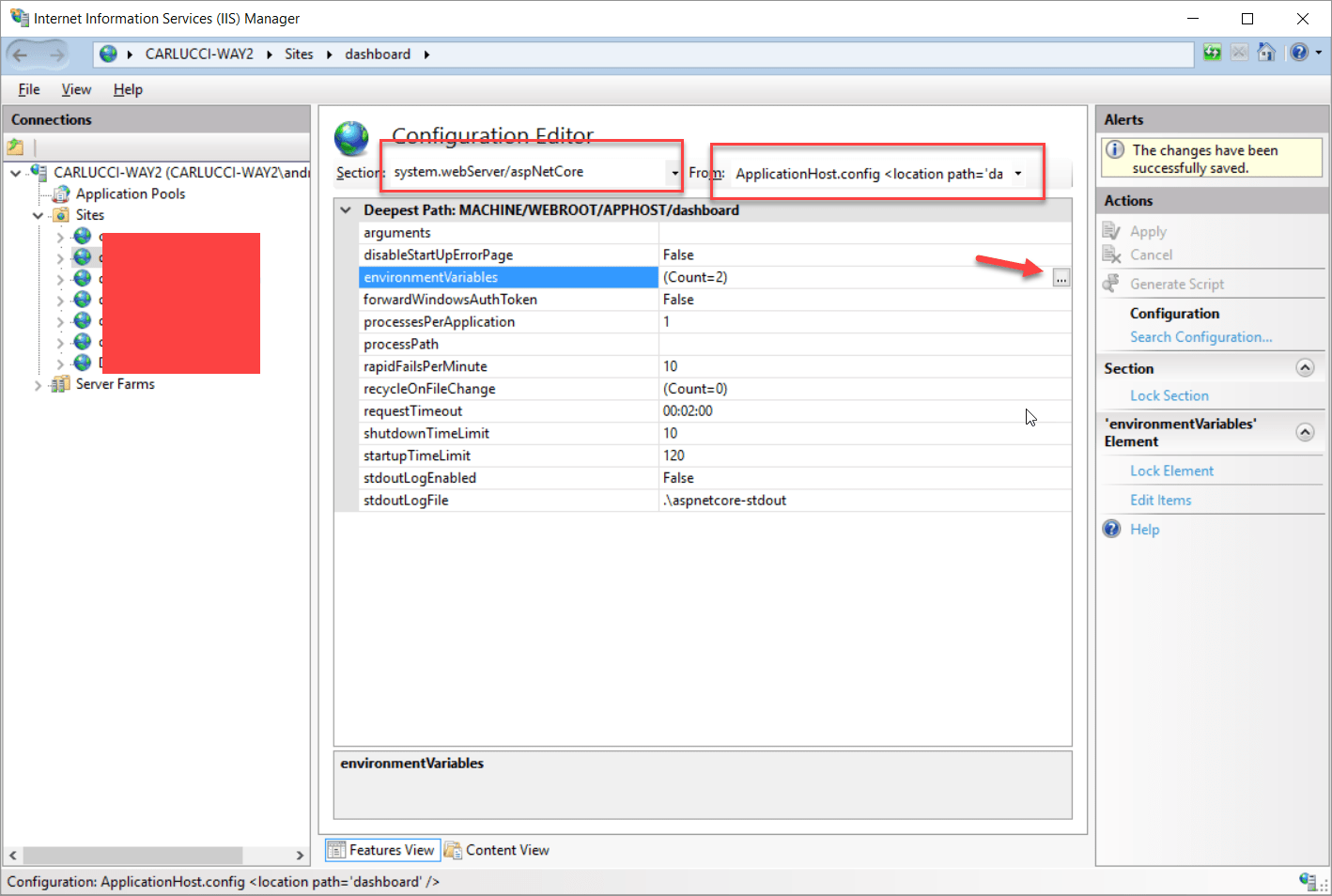
Task: Expand the Server Farms tree node
Action: point(38,385)
